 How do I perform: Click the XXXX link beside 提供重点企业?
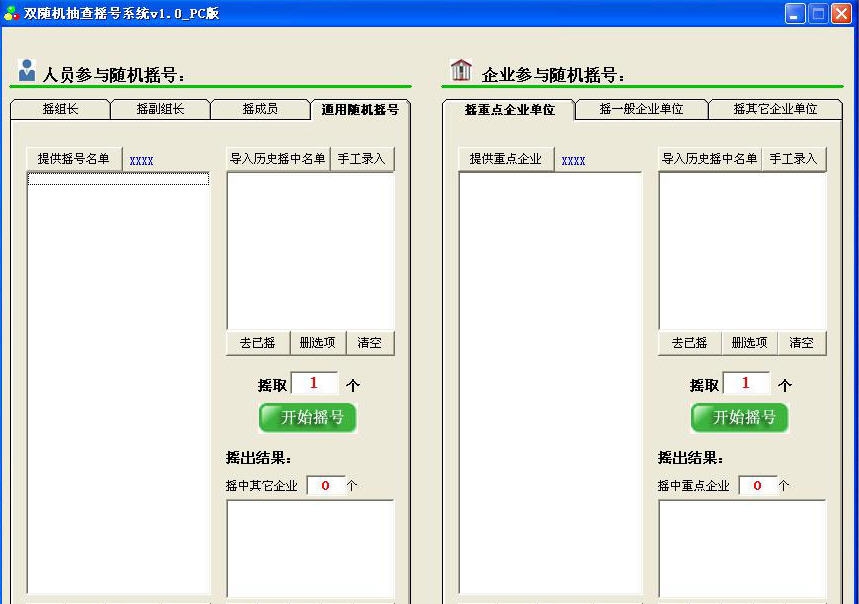click(x=573, y=159)
